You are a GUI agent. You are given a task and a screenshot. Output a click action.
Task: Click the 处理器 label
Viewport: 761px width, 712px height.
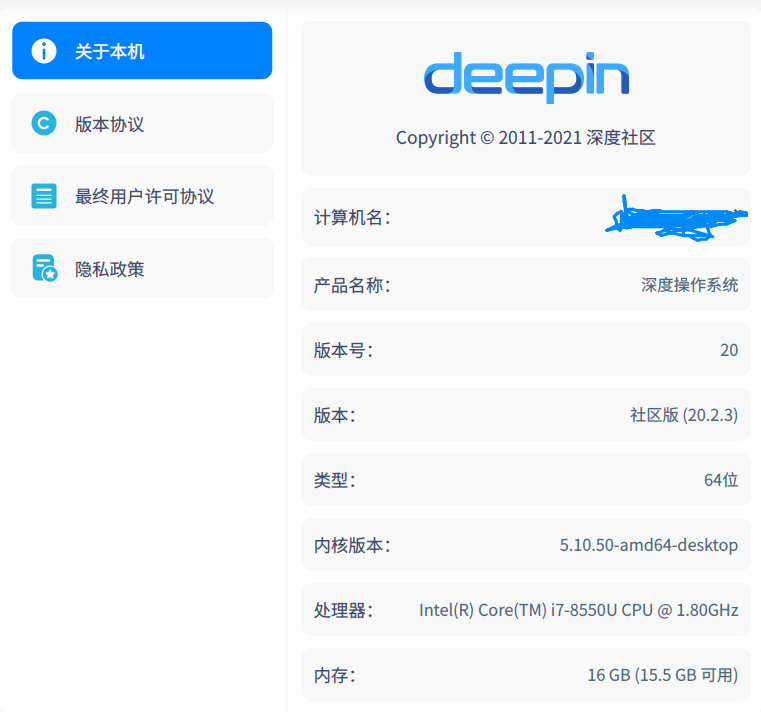tap(343, 610)
